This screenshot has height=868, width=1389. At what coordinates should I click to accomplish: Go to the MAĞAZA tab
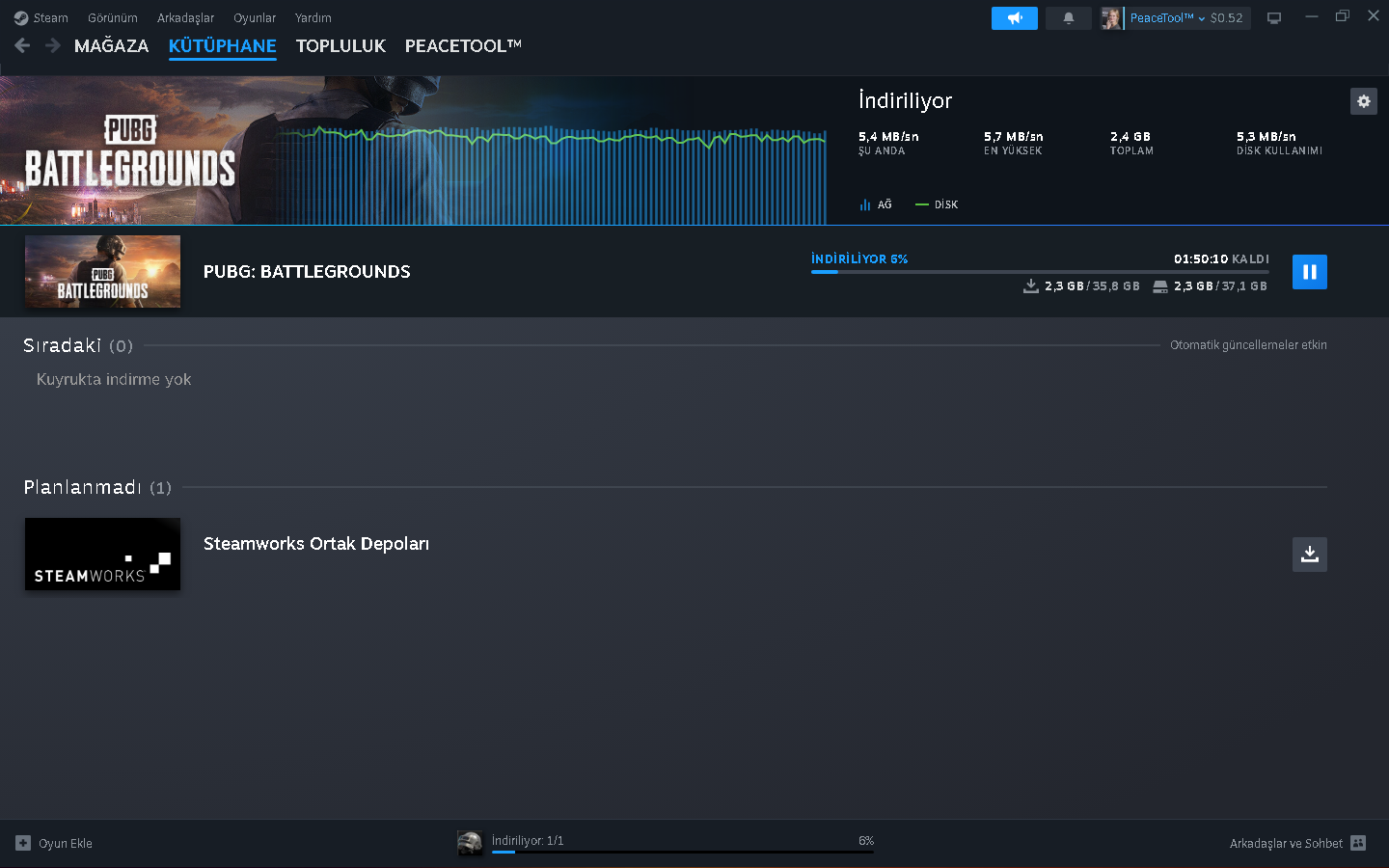coord(111,45)
